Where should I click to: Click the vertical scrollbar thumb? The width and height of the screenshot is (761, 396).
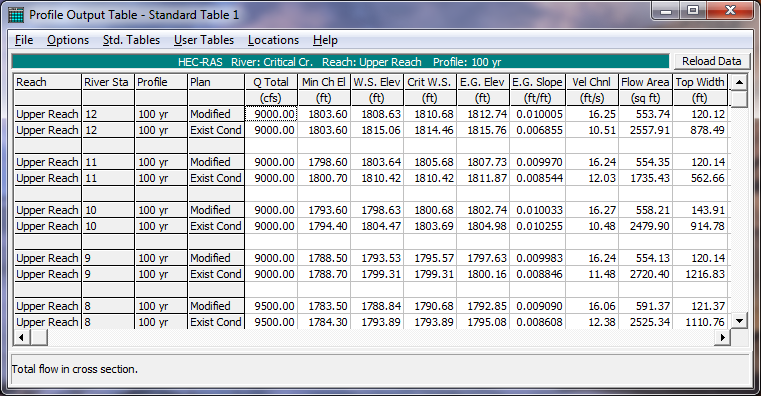point(739,99)
